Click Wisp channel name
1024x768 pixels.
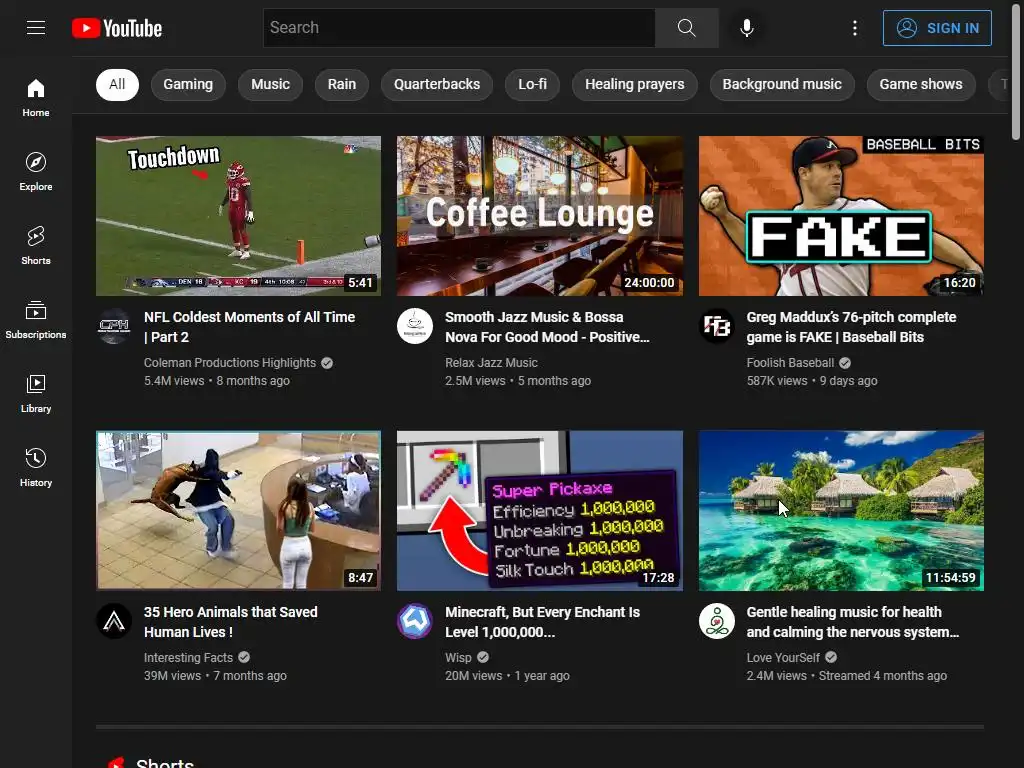tap(458, 658)
